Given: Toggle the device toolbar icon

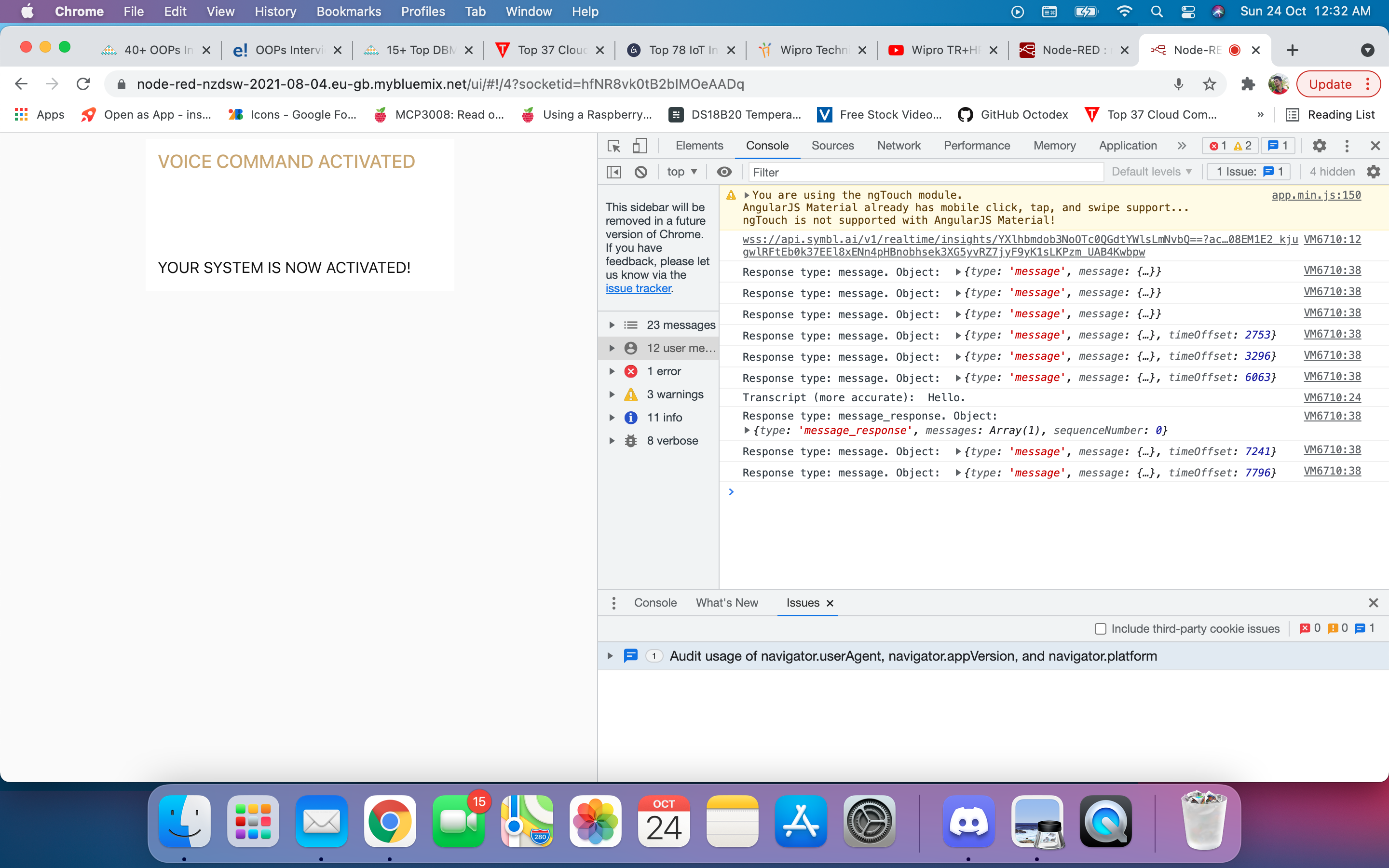Looking at the screenshot, I should 640,146.
